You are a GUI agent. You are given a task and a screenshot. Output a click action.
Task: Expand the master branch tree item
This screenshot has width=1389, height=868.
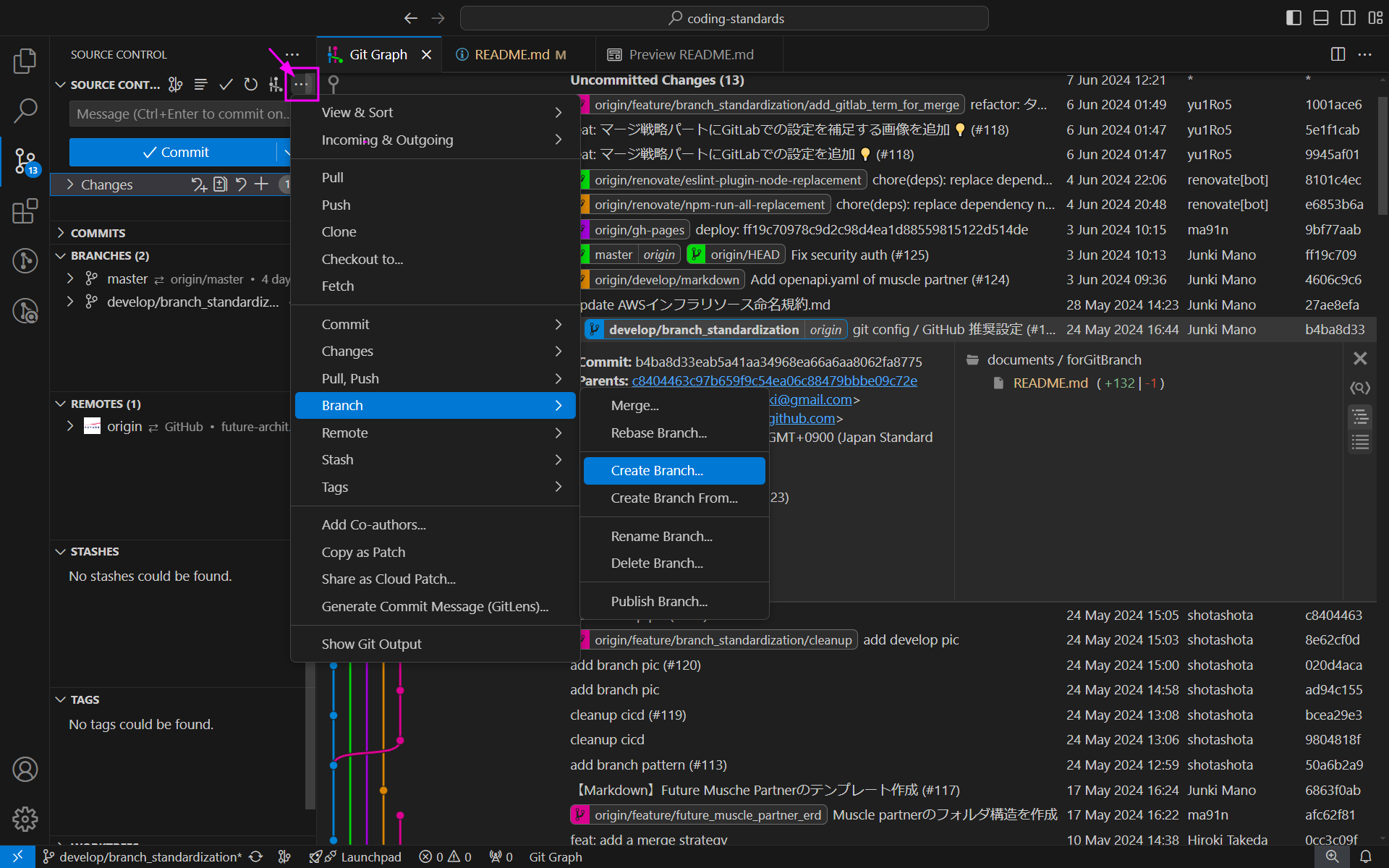click(70, 278)
